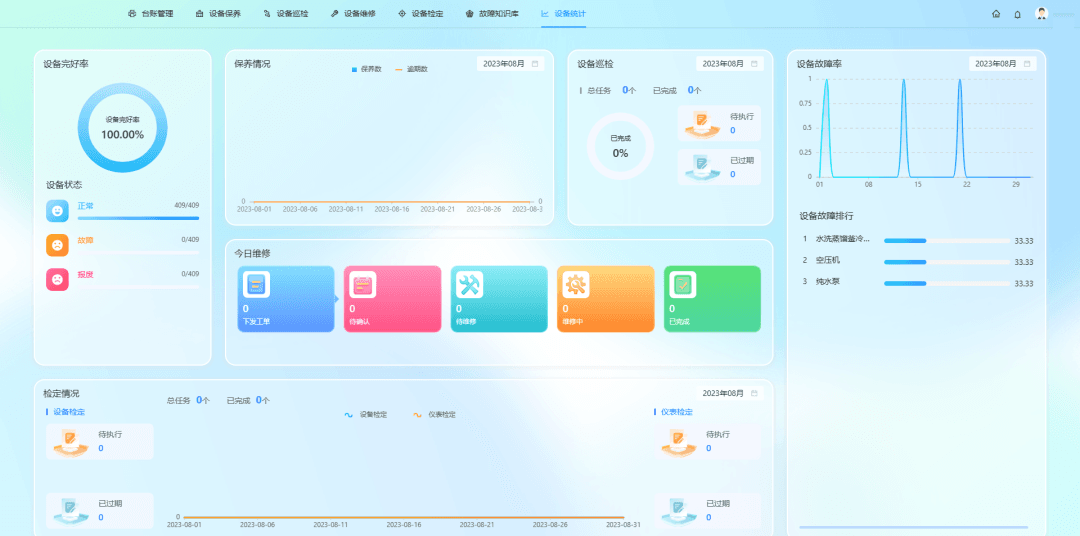Click the 空压机 ranking row name
The height and width of the screenshot is (536, 1080).
[x=827, y=260]
